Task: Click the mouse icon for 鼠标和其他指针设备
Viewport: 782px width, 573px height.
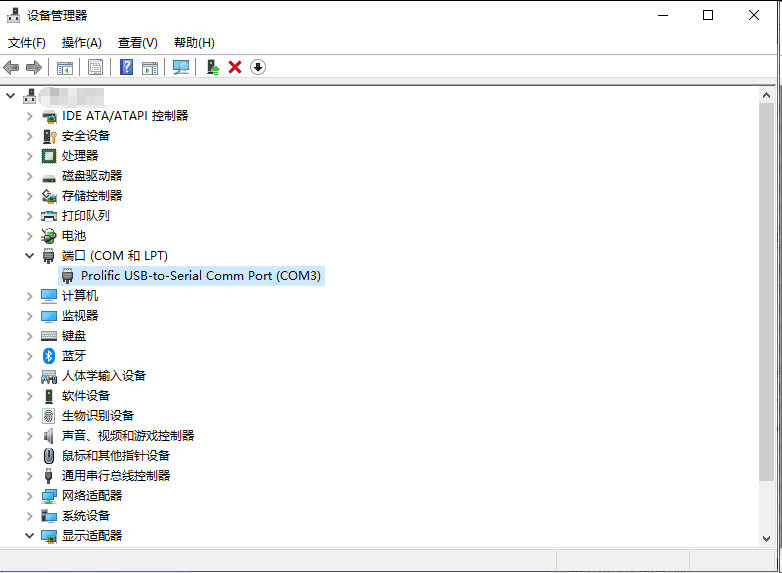Action: tap(48, 456)
